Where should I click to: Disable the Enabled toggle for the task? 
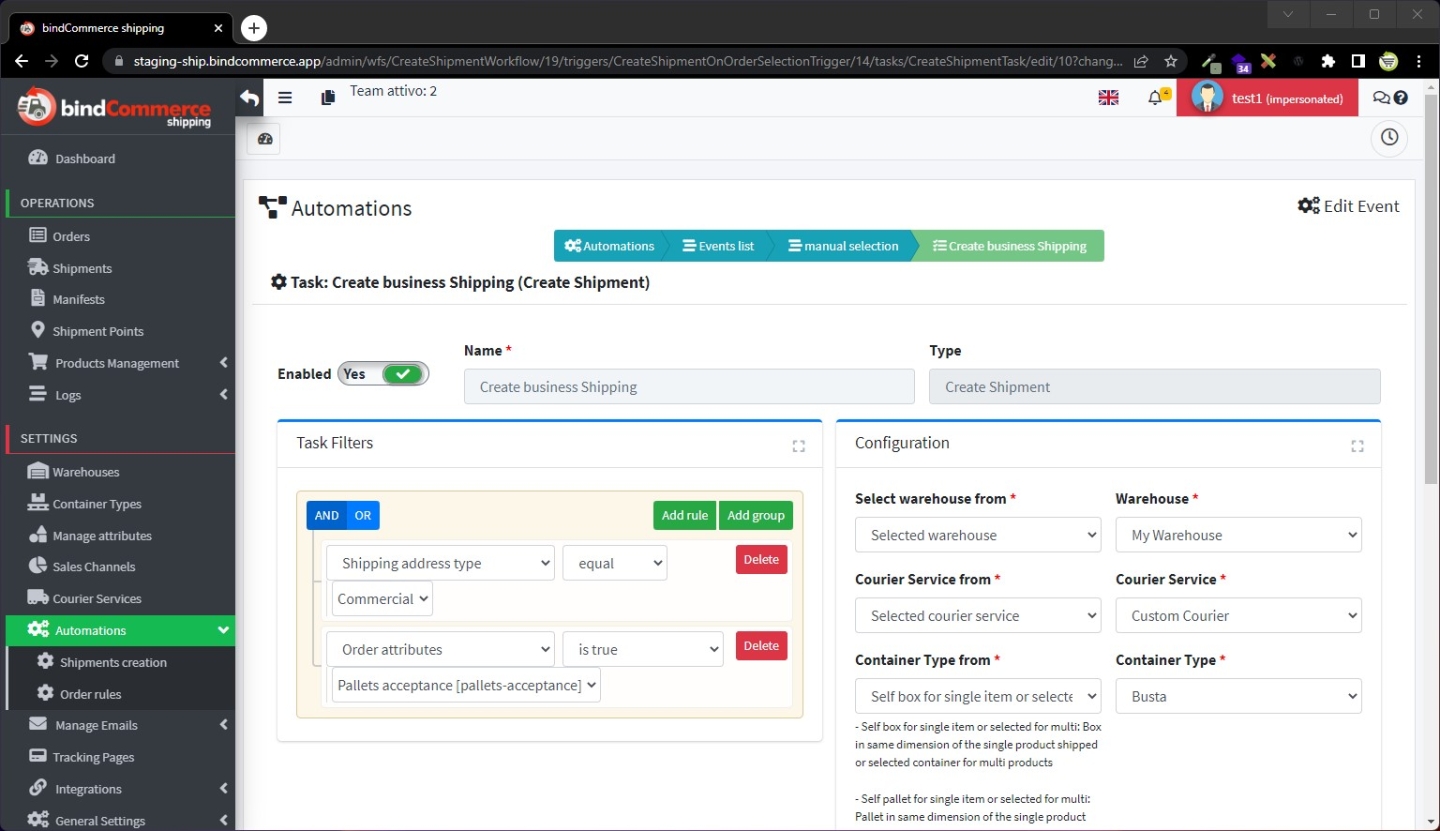tap(383, 373)
